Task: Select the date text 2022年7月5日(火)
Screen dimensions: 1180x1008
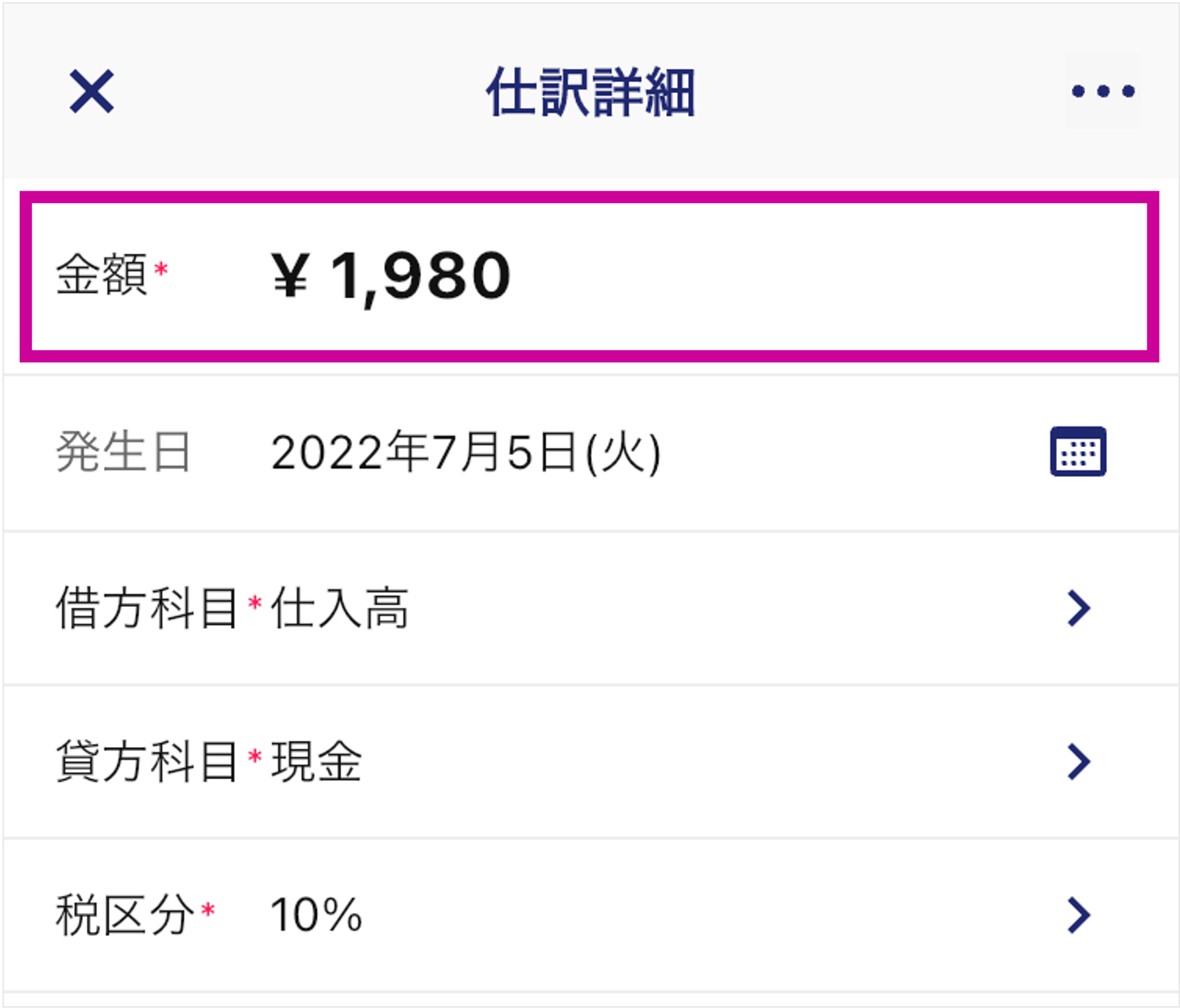Action: point(466,452)
